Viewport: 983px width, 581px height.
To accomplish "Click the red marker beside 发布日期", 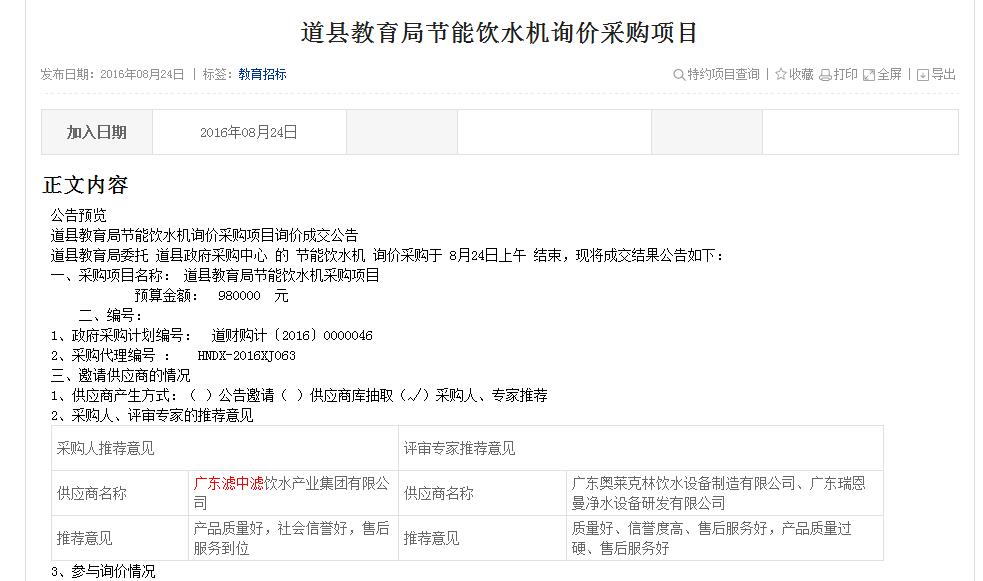I will (x=34, y=72).
